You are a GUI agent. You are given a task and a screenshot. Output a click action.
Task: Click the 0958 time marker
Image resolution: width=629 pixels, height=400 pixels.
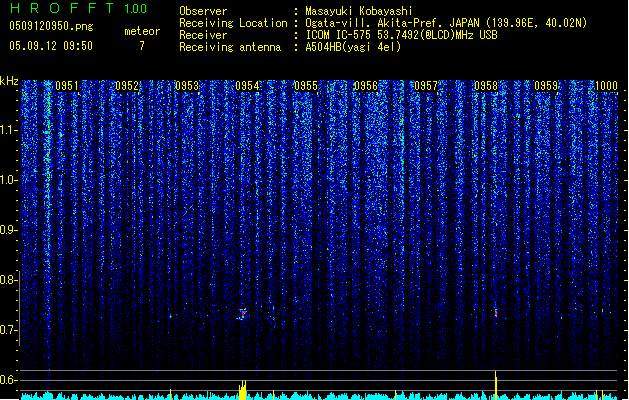[486, 86]
